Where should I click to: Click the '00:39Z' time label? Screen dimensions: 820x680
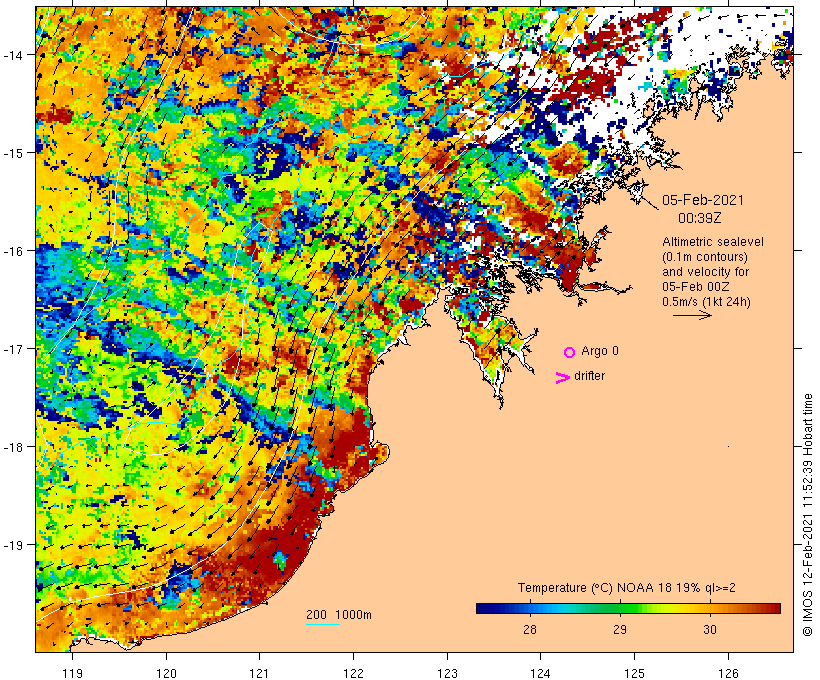pos(699,218)
